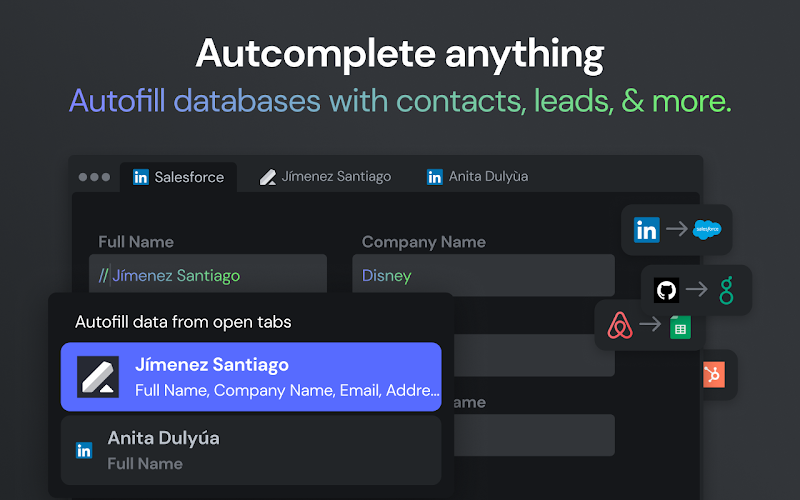Click the pencil logo in Jímenez Santiago suggestion
800x500 pixels.
click(98, 377)
